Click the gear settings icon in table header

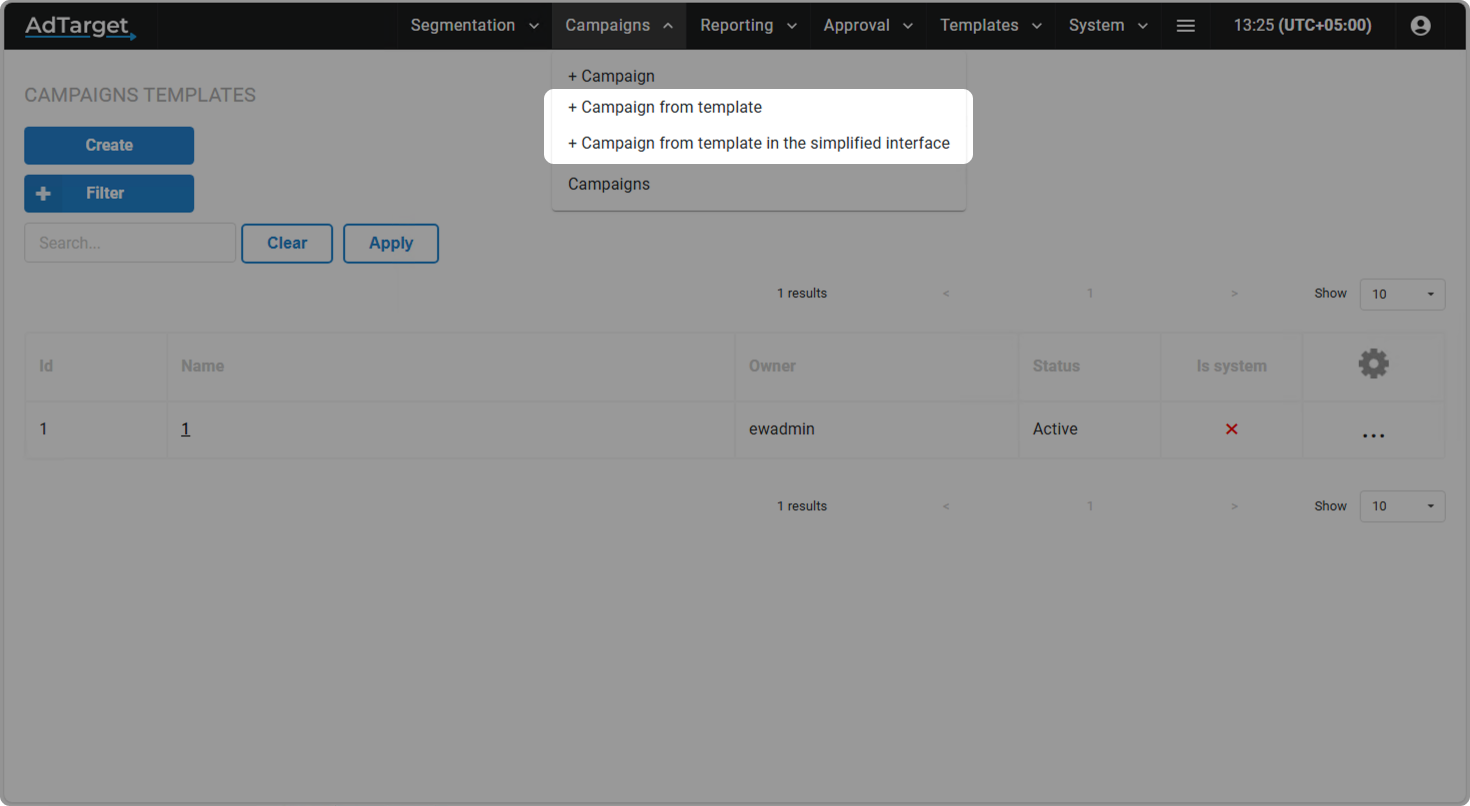tap(1373, 364)
